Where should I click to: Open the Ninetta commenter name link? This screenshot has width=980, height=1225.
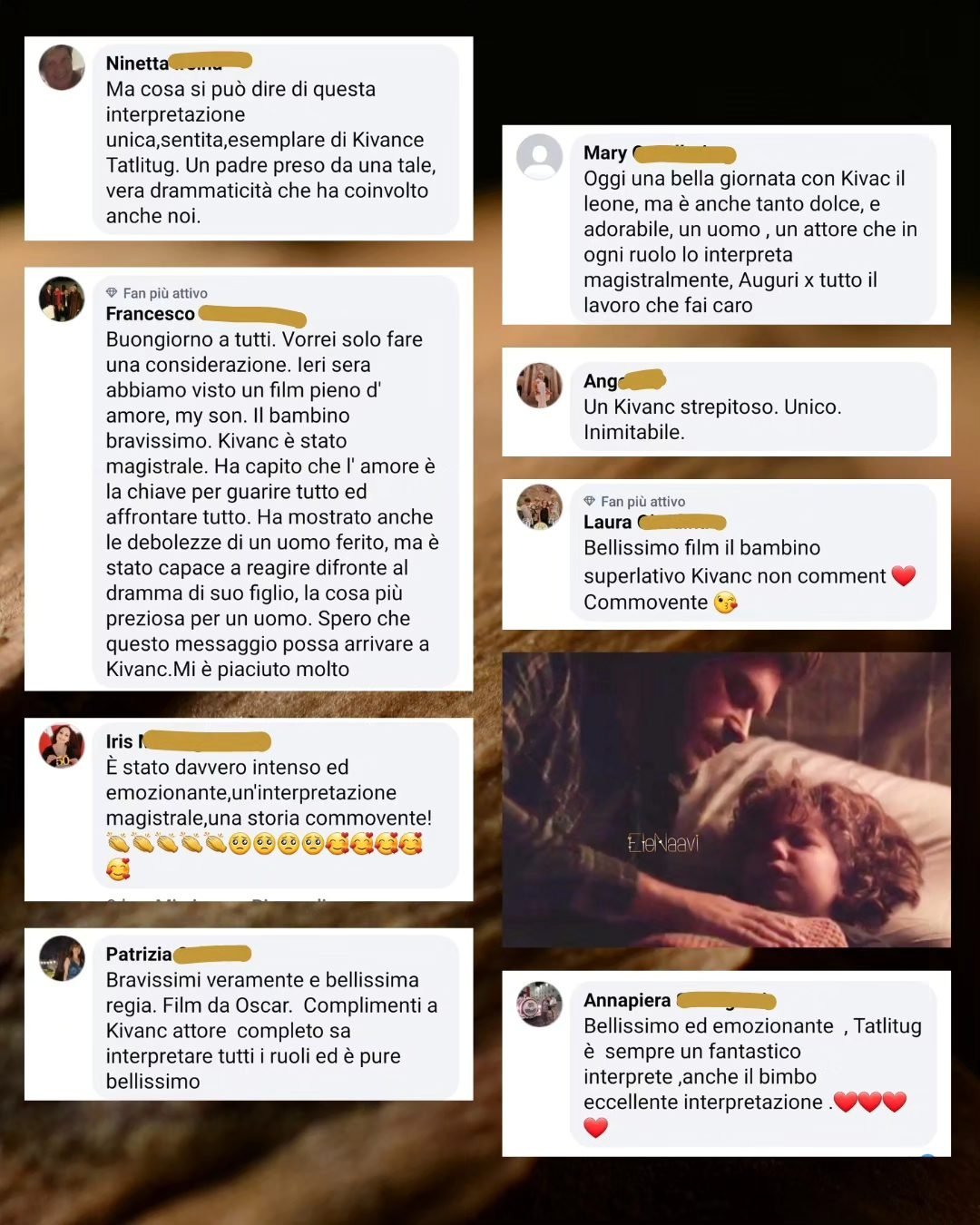pos(137,64)
